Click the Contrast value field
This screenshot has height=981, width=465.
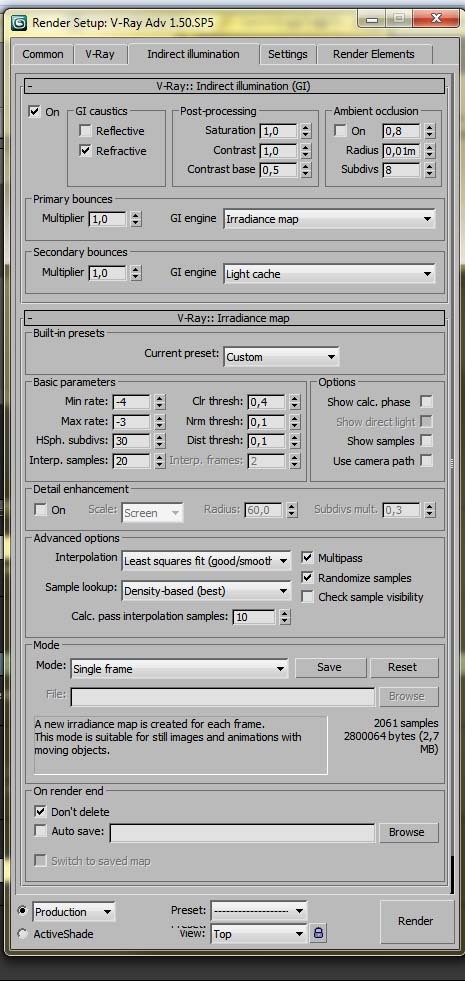click(277, 151)
